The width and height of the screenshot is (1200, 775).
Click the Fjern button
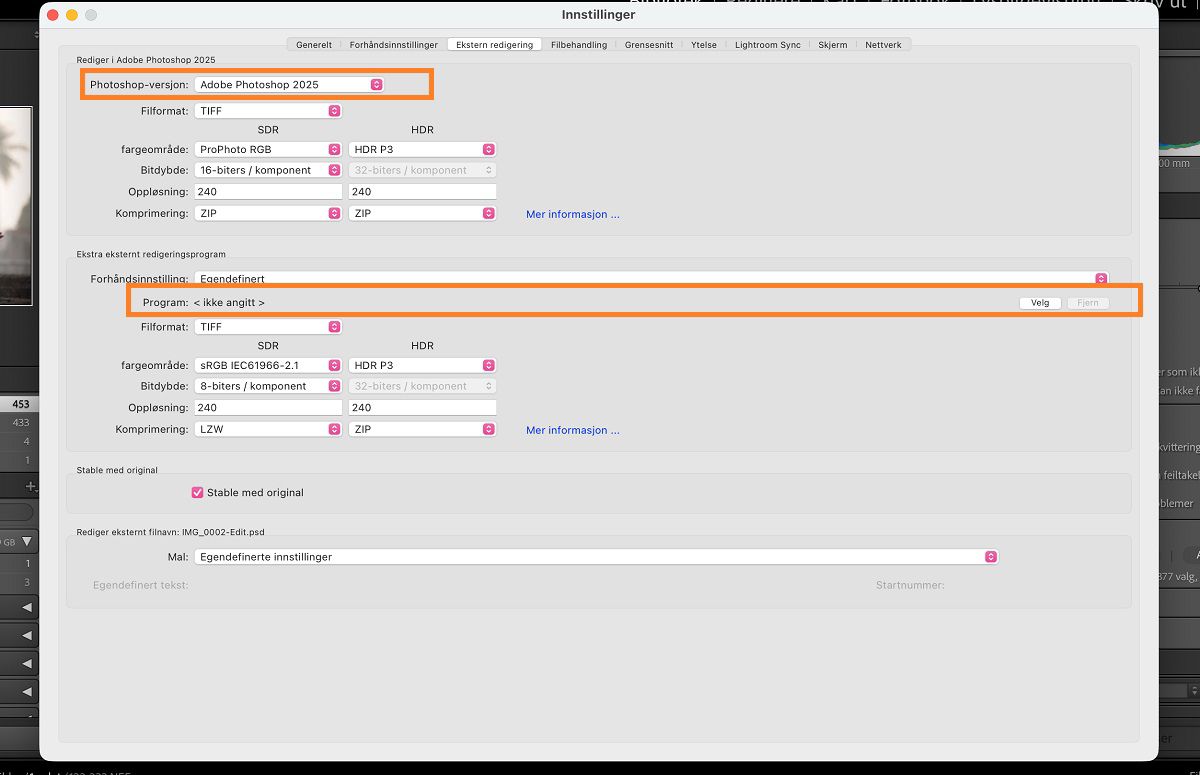[1088, 302]
